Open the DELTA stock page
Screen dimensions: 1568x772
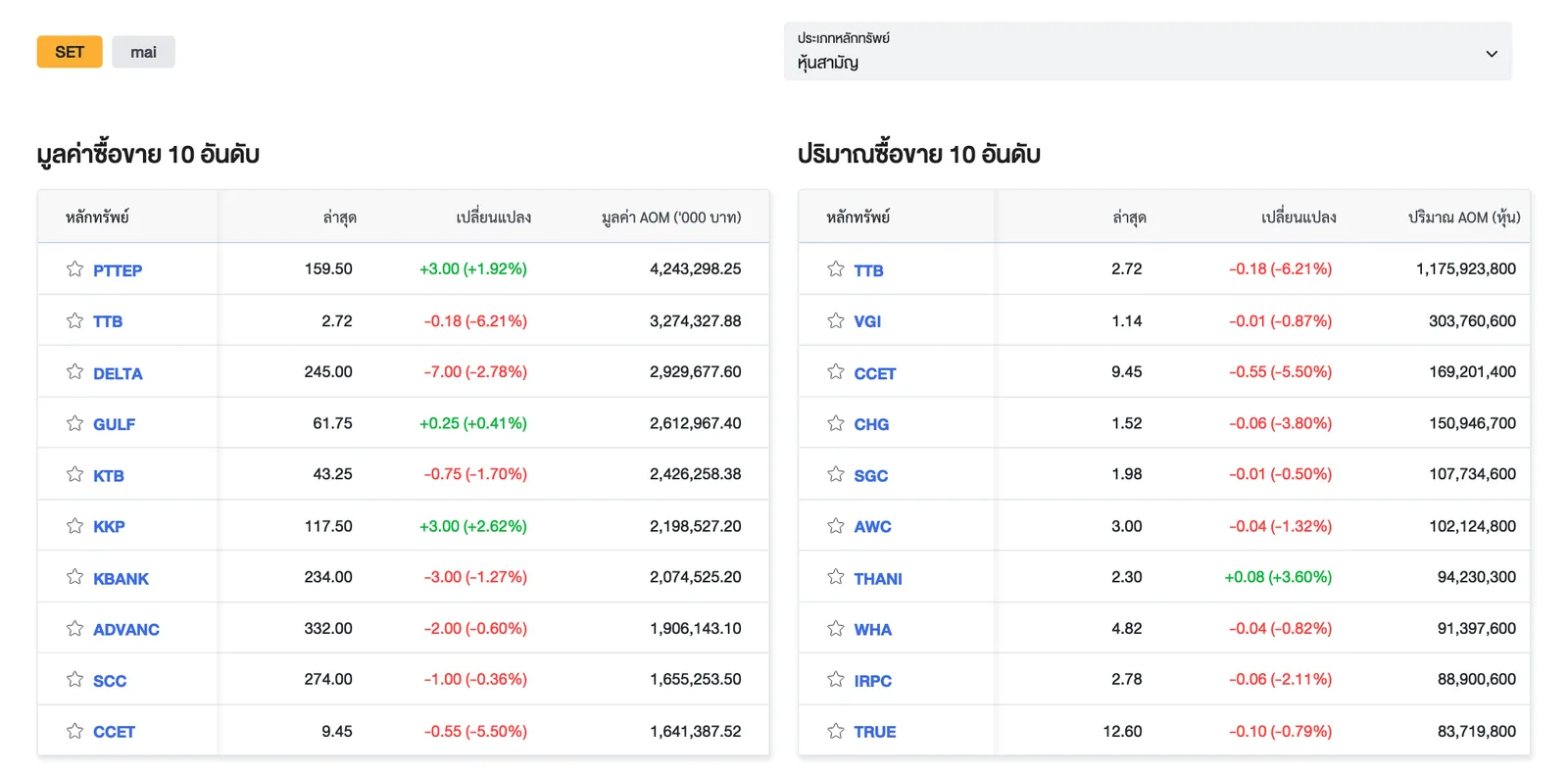[x=118, y=373]
